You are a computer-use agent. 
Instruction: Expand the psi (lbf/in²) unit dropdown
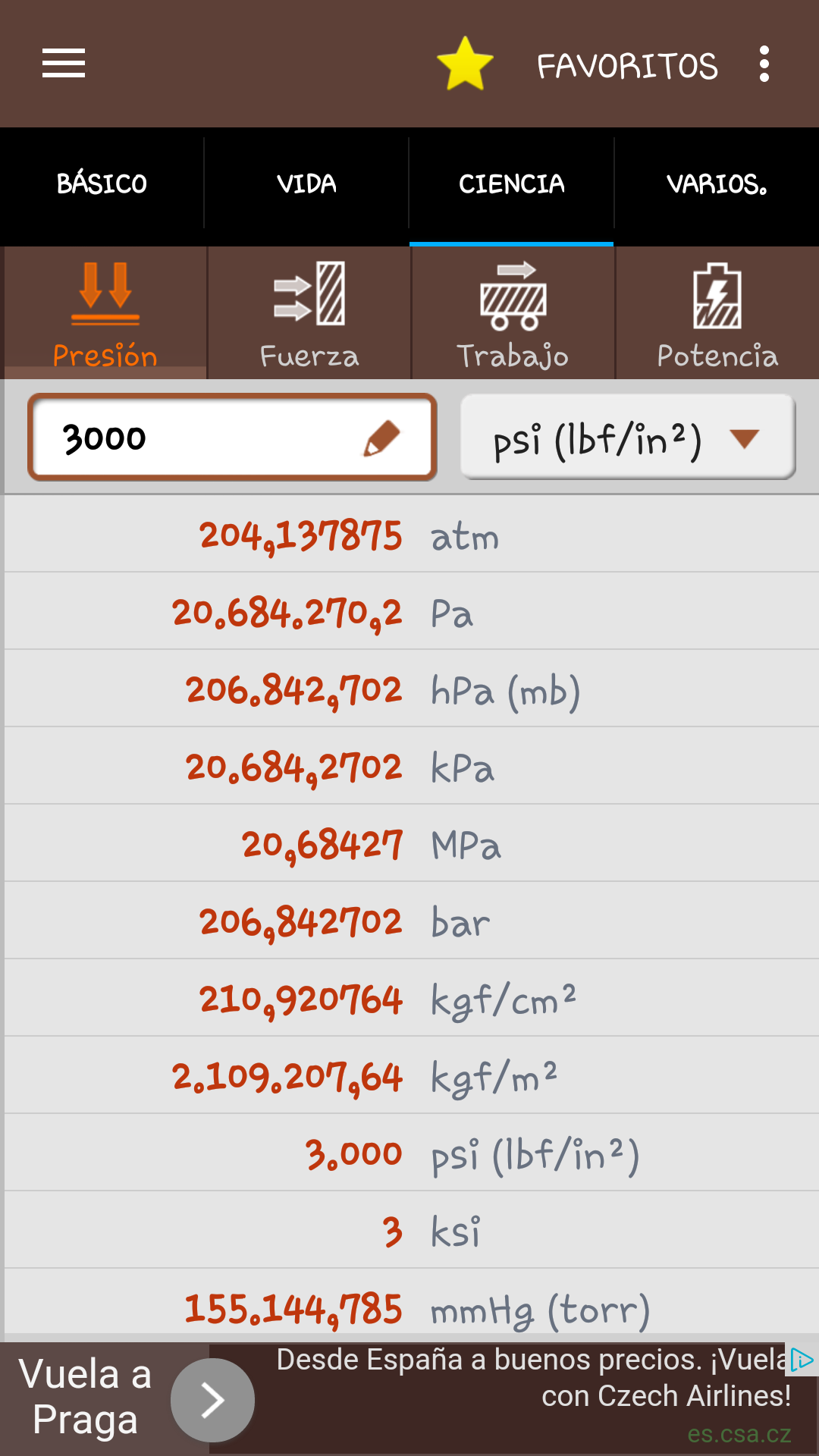[x=628, y=438]
